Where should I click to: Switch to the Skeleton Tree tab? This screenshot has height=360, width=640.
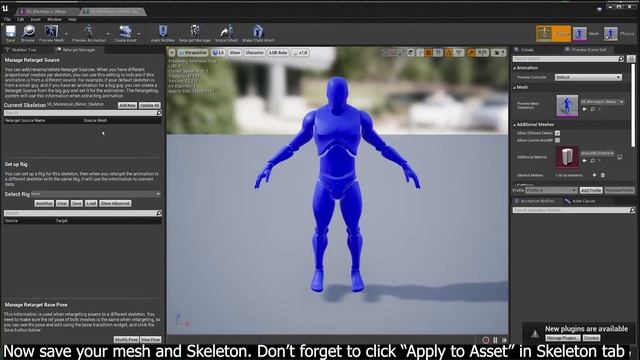coord(24,50)
